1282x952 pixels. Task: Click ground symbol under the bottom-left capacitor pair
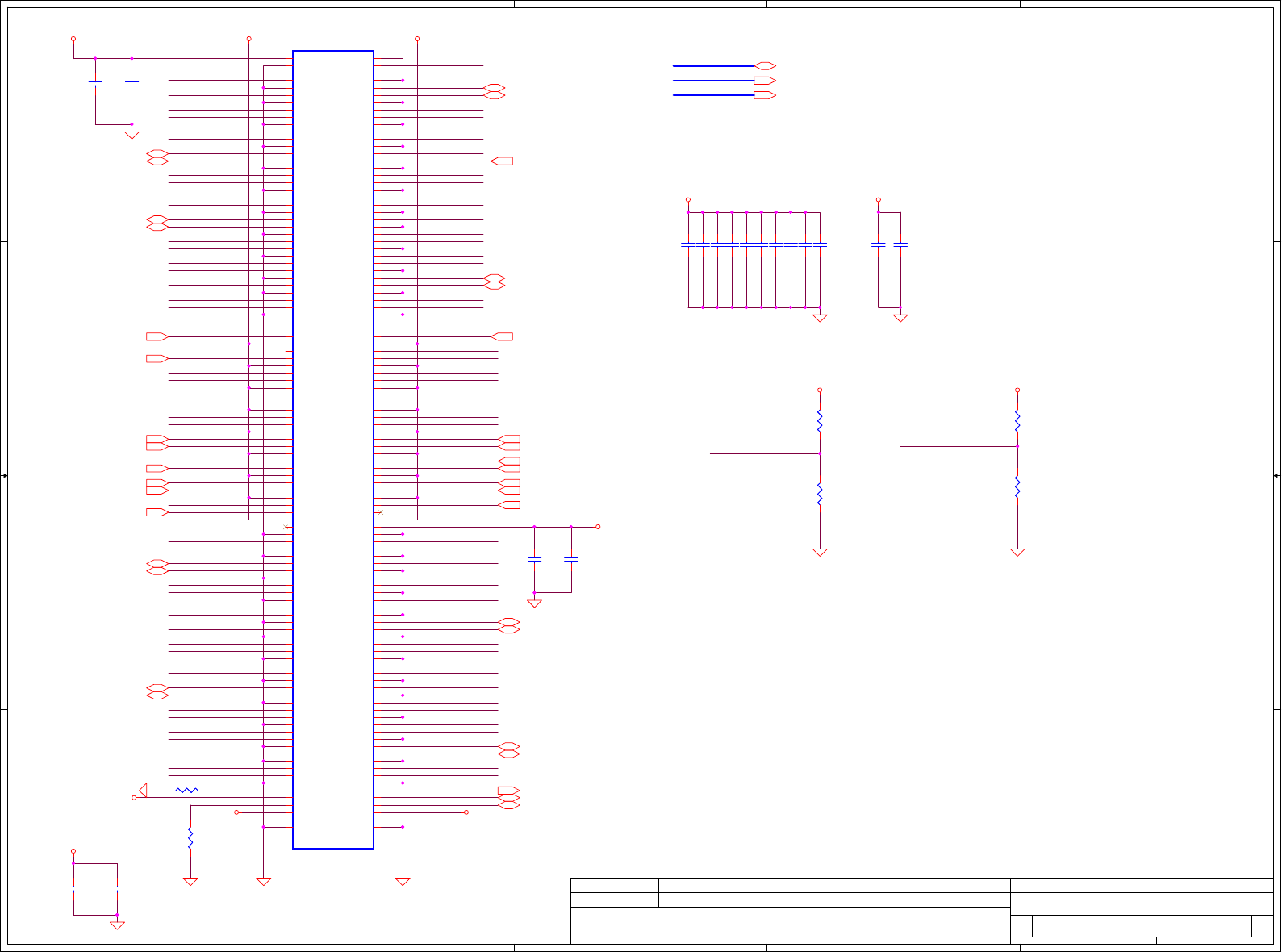pos(117,925)
